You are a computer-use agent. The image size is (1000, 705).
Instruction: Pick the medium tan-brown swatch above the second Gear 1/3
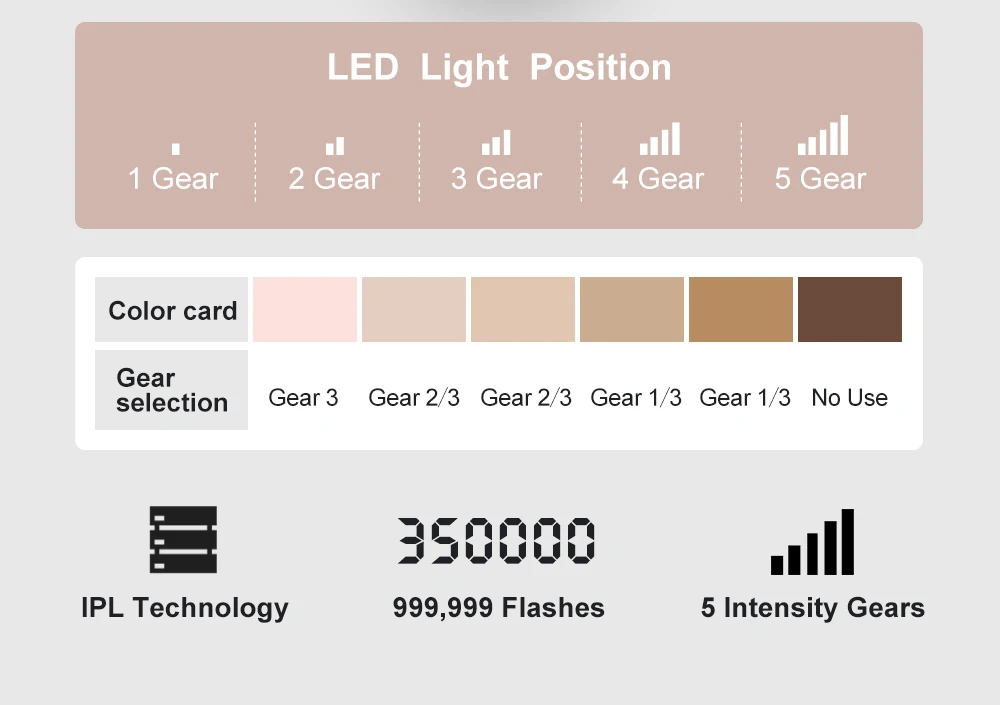[741, 310]
